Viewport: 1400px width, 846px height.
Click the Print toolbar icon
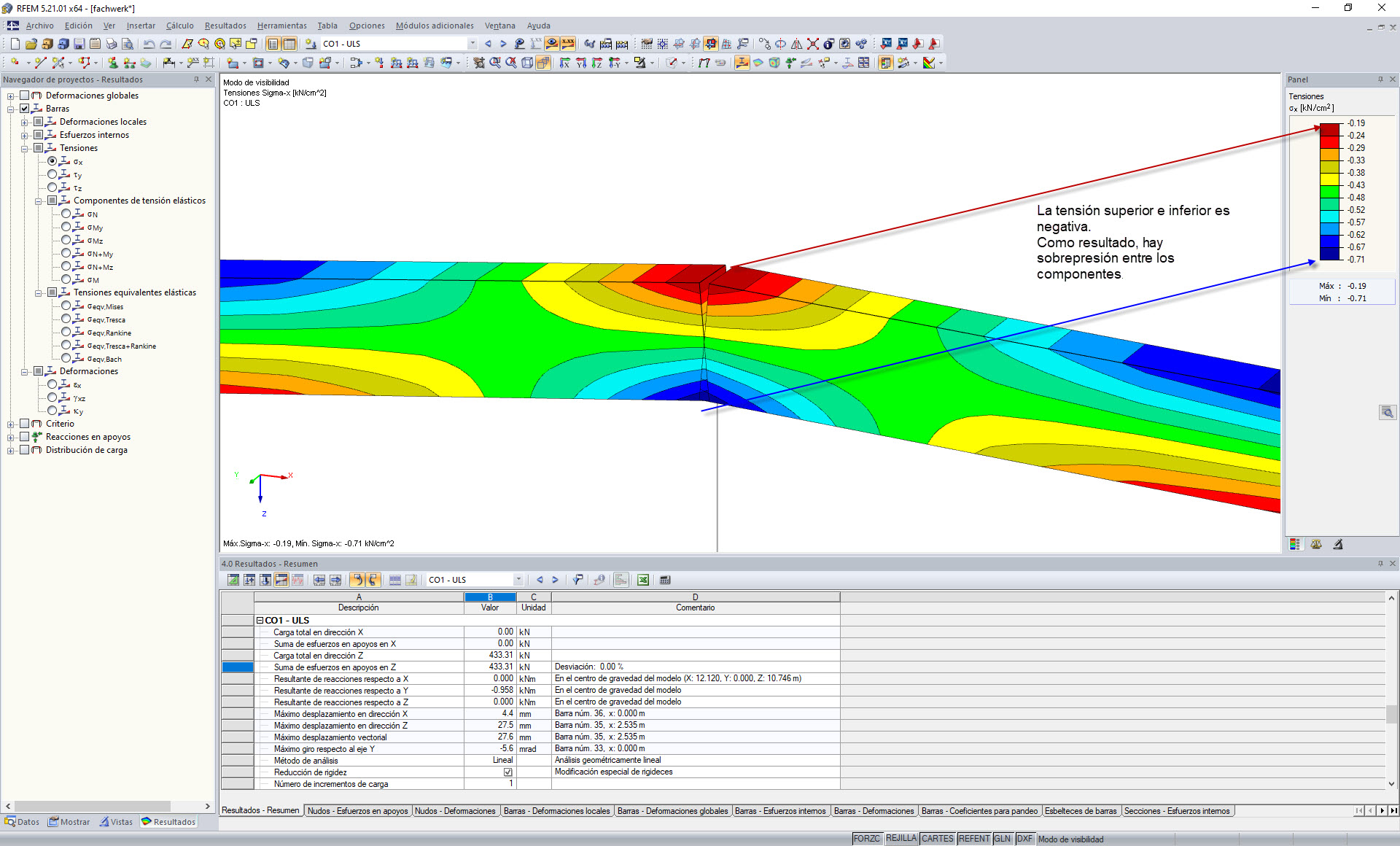pyautogui.click(x=112, y=44)
